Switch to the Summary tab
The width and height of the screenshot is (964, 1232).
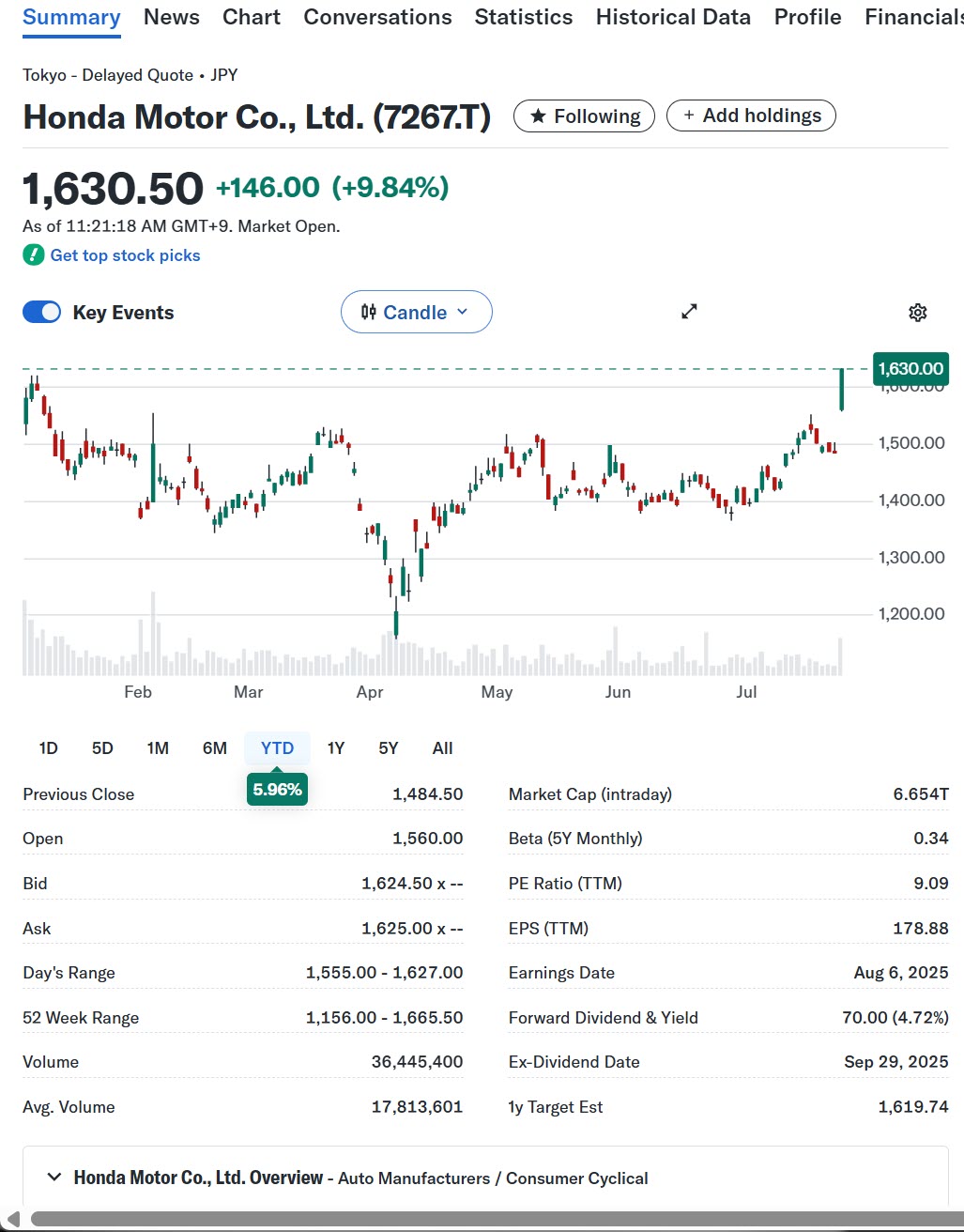[71, 17]
